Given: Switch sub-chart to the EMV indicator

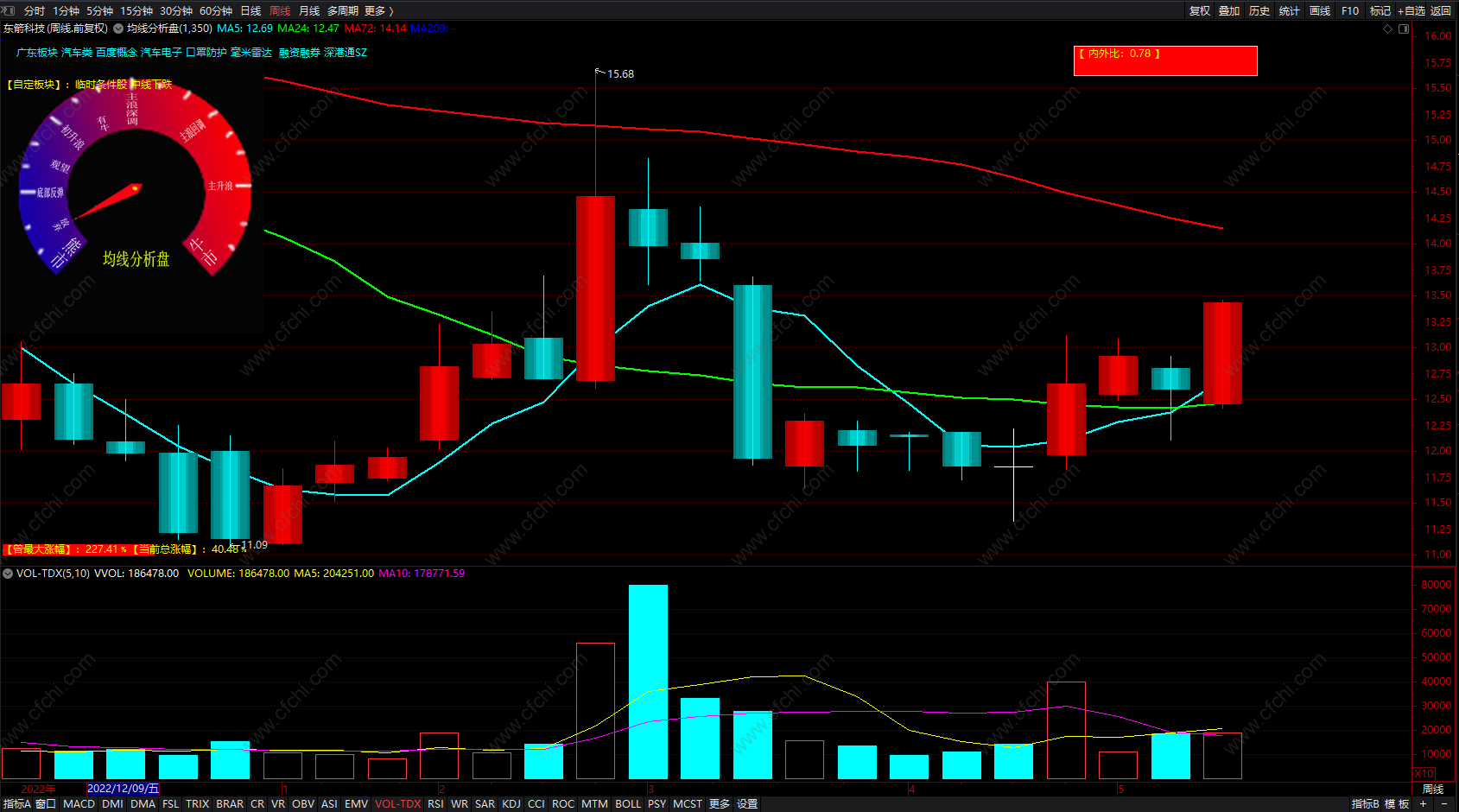Looking at the screenshot, I should (x=357, y=804).
